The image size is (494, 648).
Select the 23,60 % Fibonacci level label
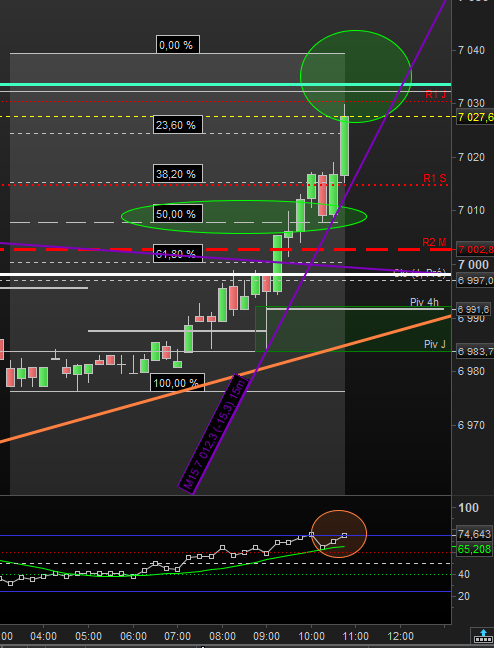coord(178,124)
